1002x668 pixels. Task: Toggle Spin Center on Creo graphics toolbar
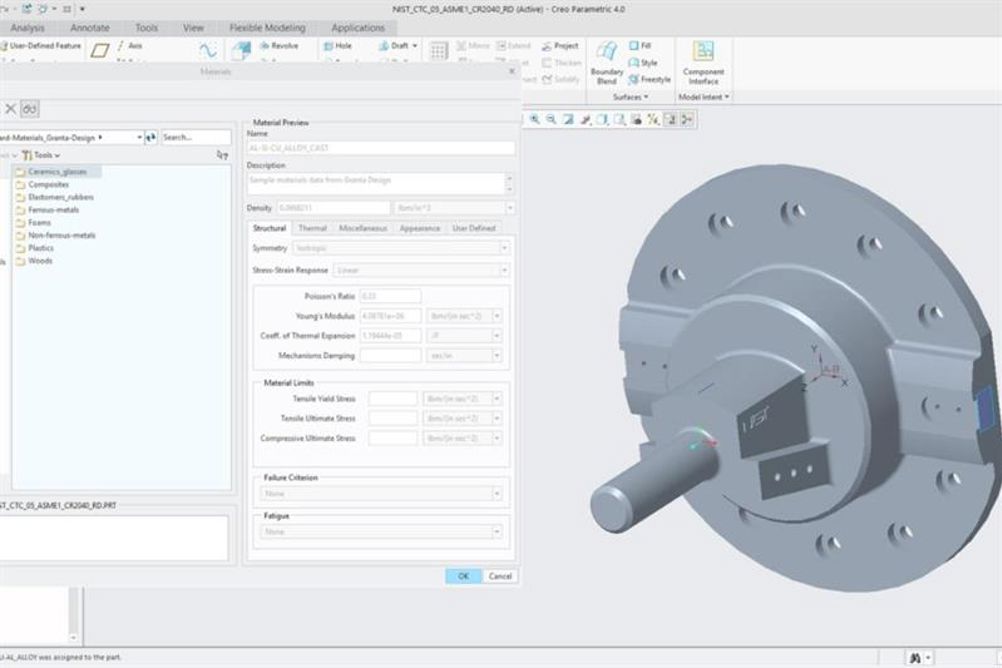(x=687, y=119)
